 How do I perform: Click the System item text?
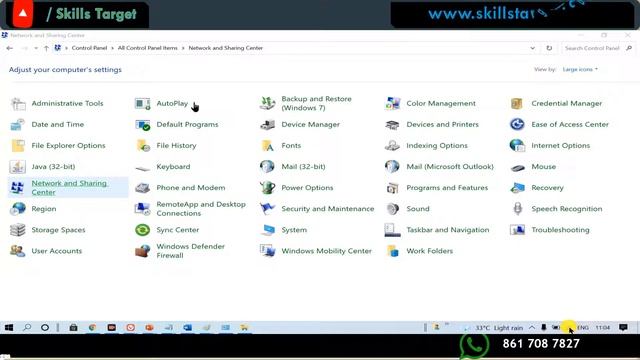pyautogui.click(x=294, y=230)
